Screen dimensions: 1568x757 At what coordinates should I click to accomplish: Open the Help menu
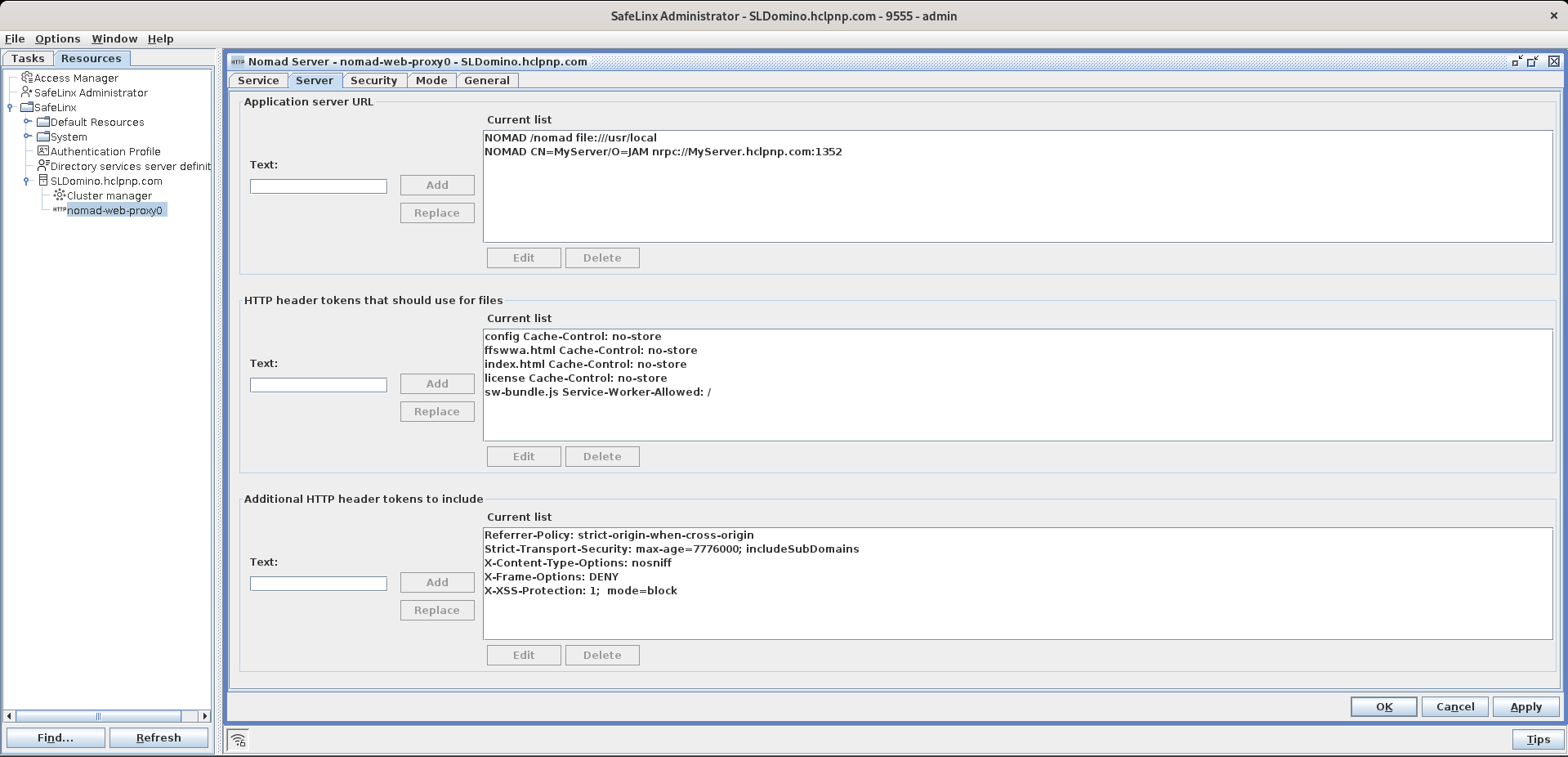[x=160, y=38]
